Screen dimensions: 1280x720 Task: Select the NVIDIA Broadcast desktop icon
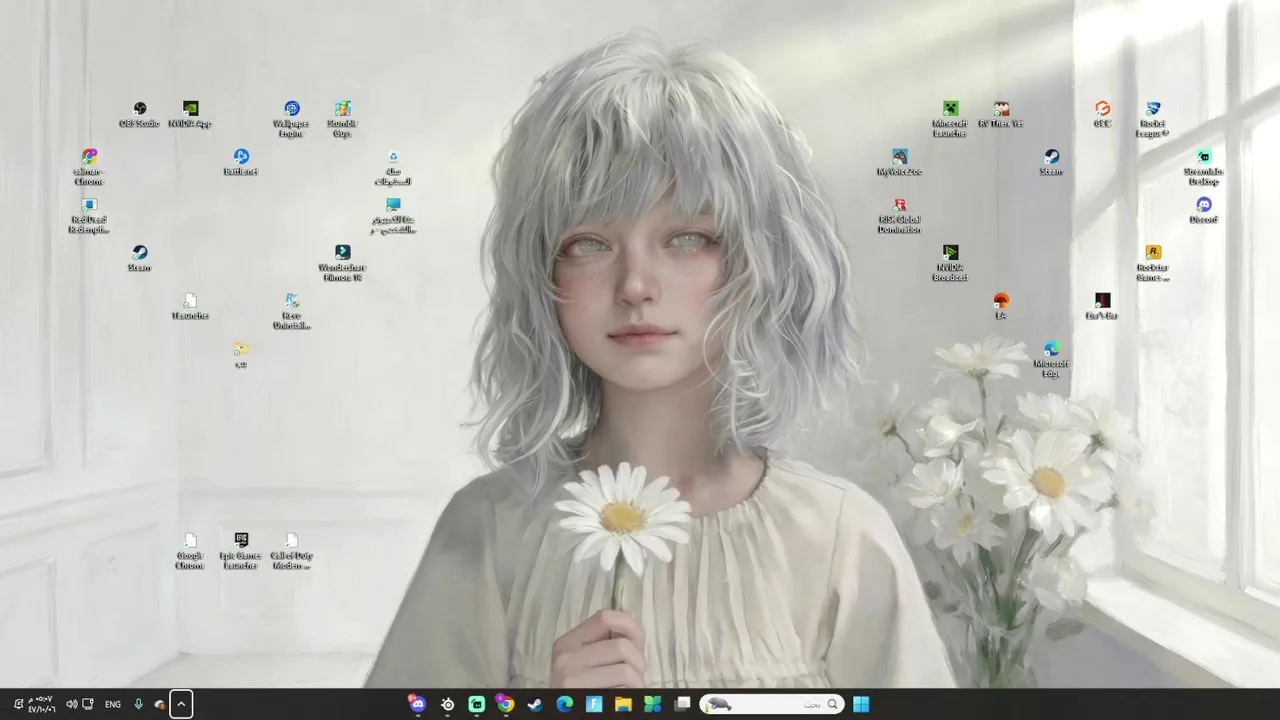(x=950, y=263)
